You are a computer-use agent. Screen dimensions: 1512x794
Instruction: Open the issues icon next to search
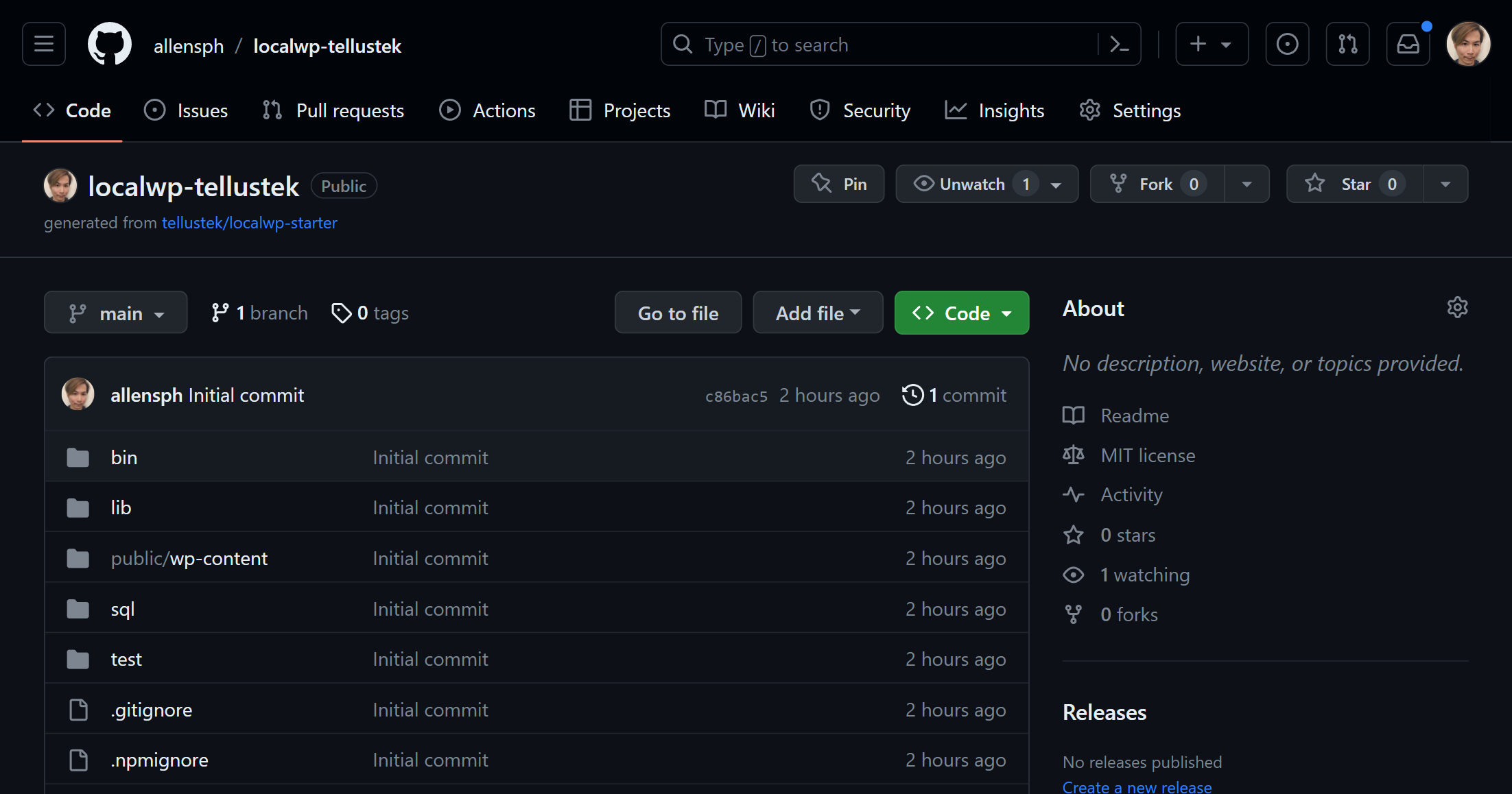pyautogui.click(x=1286, y=44)
